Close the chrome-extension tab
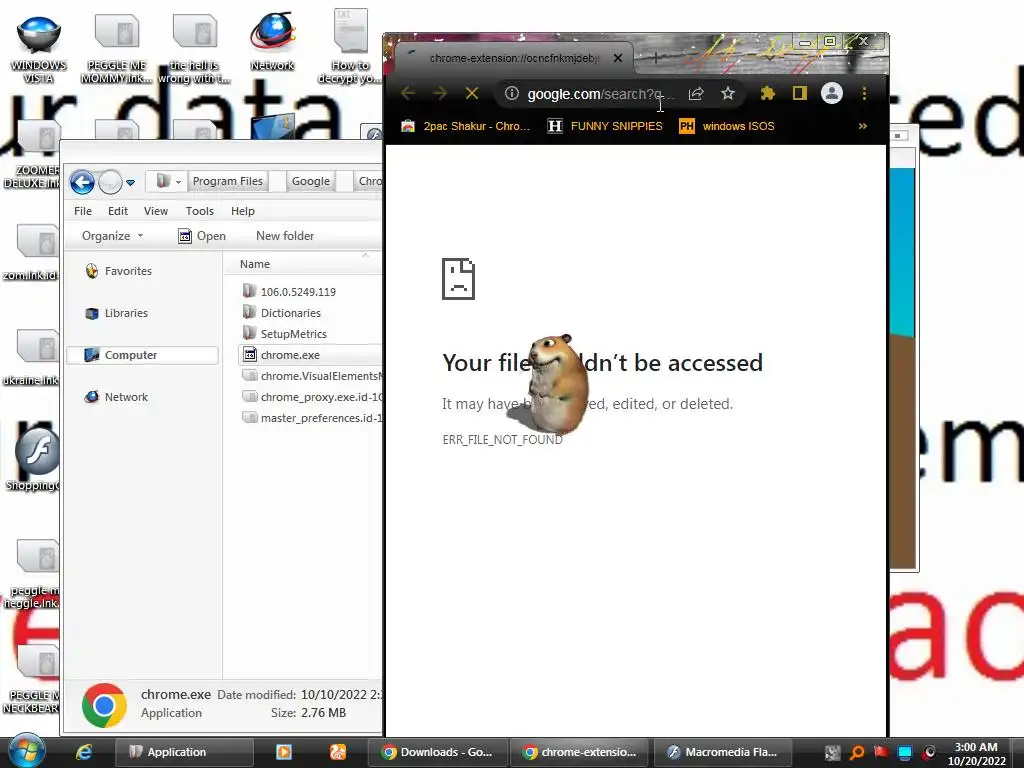This screenshot has height=768, width=1024. pos(618,58)
